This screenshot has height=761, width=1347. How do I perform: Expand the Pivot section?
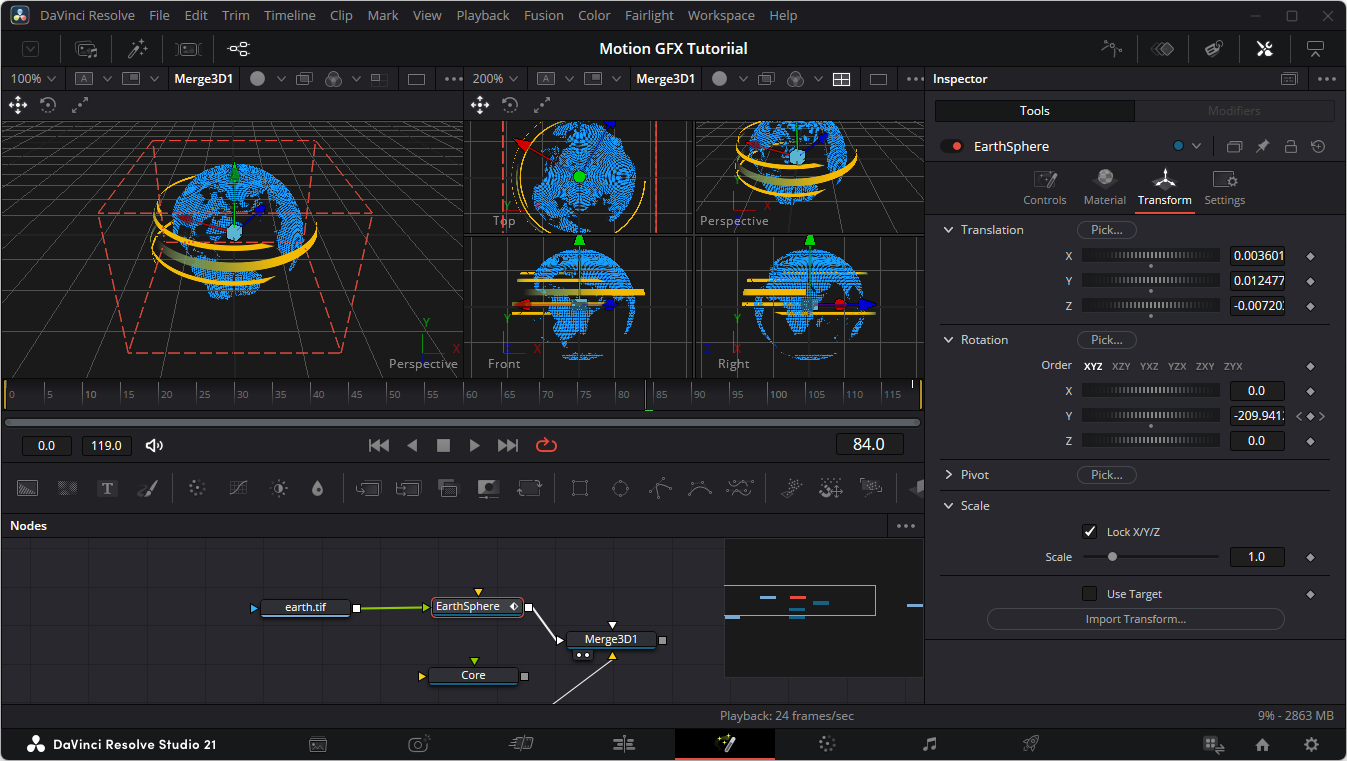(x=949, y=475)
